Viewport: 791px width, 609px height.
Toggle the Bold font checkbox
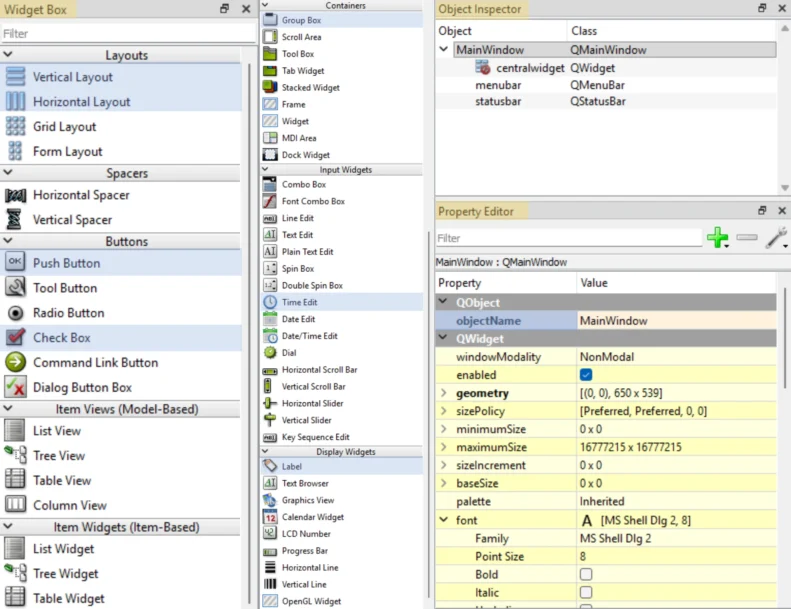tap(586, 574)
